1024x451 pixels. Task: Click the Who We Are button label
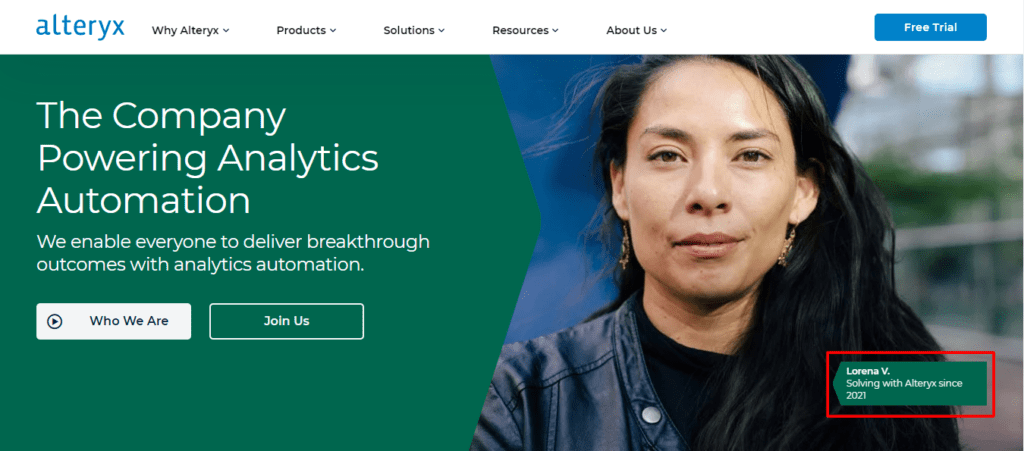129,321
